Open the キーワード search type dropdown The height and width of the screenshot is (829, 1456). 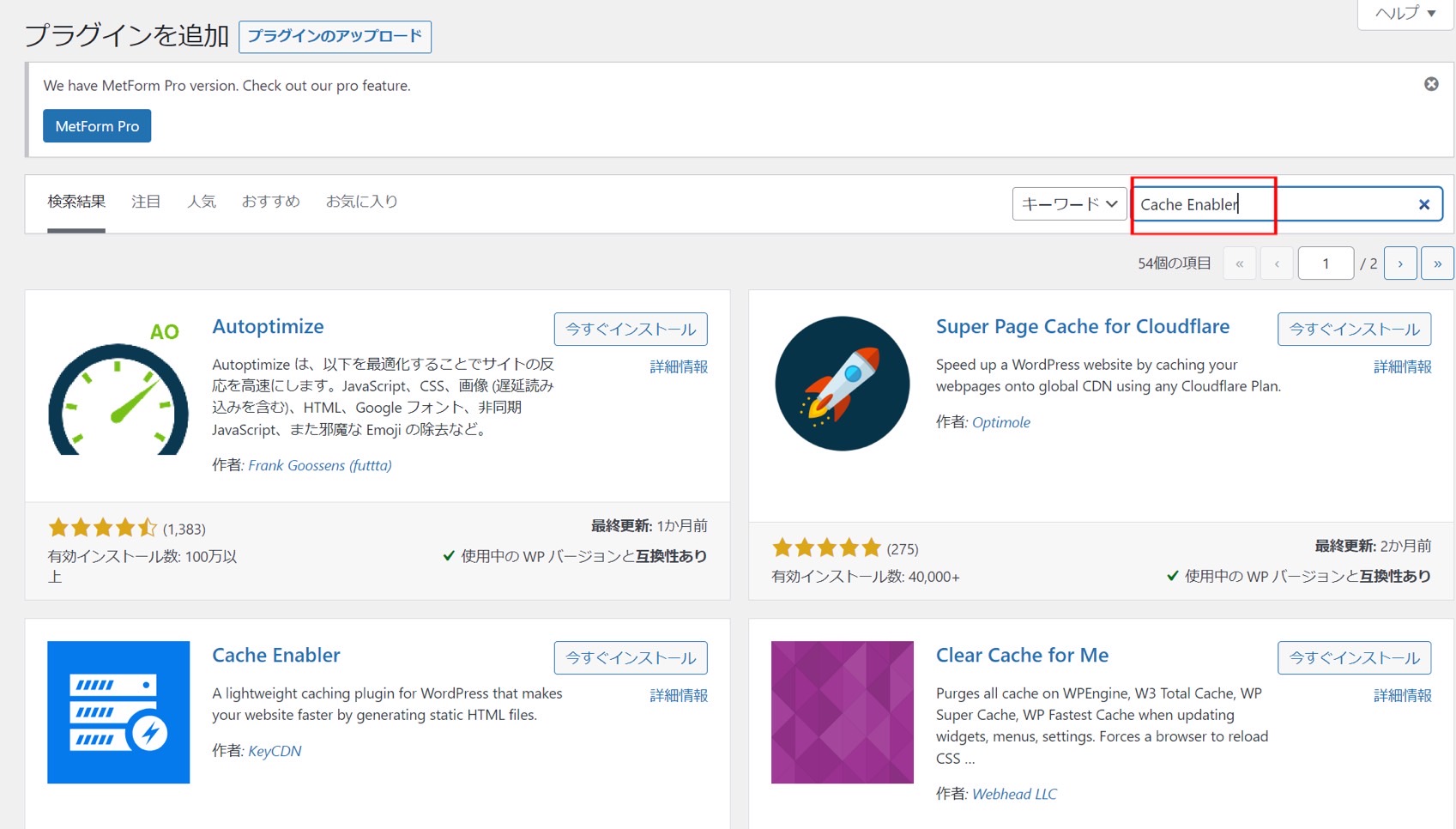point(1069,204)
